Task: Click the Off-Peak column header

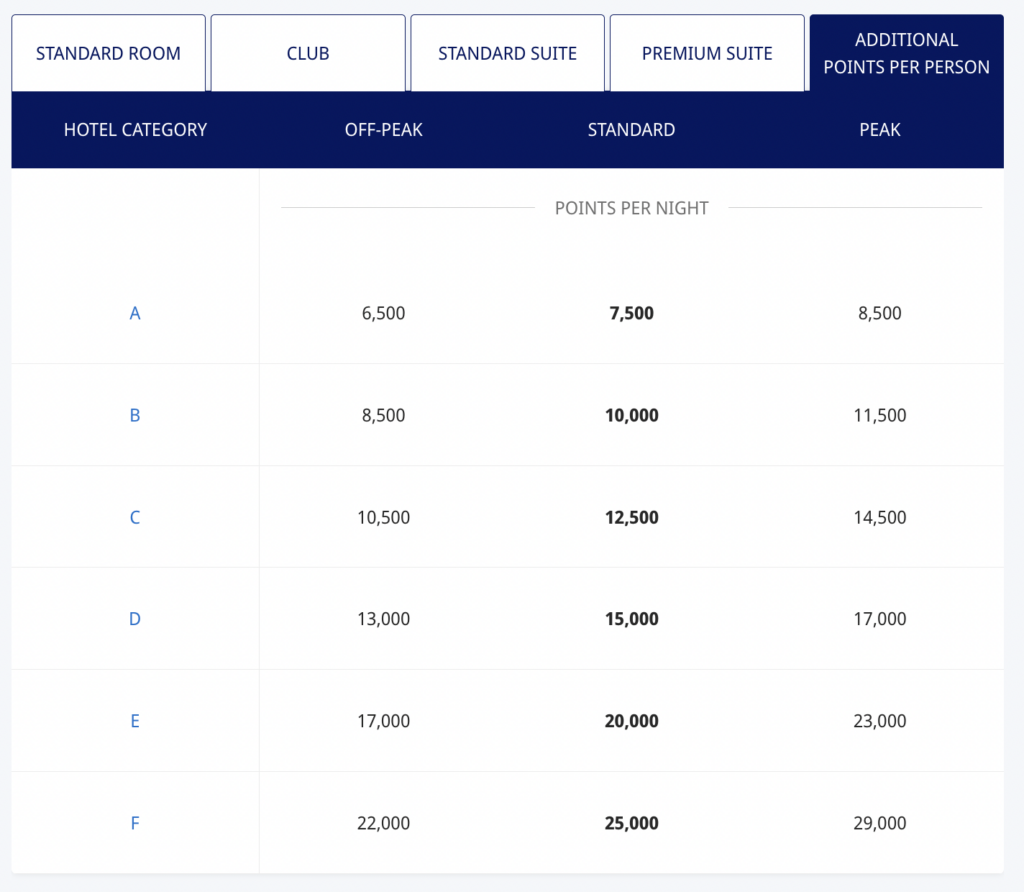Action: (383, 130)
